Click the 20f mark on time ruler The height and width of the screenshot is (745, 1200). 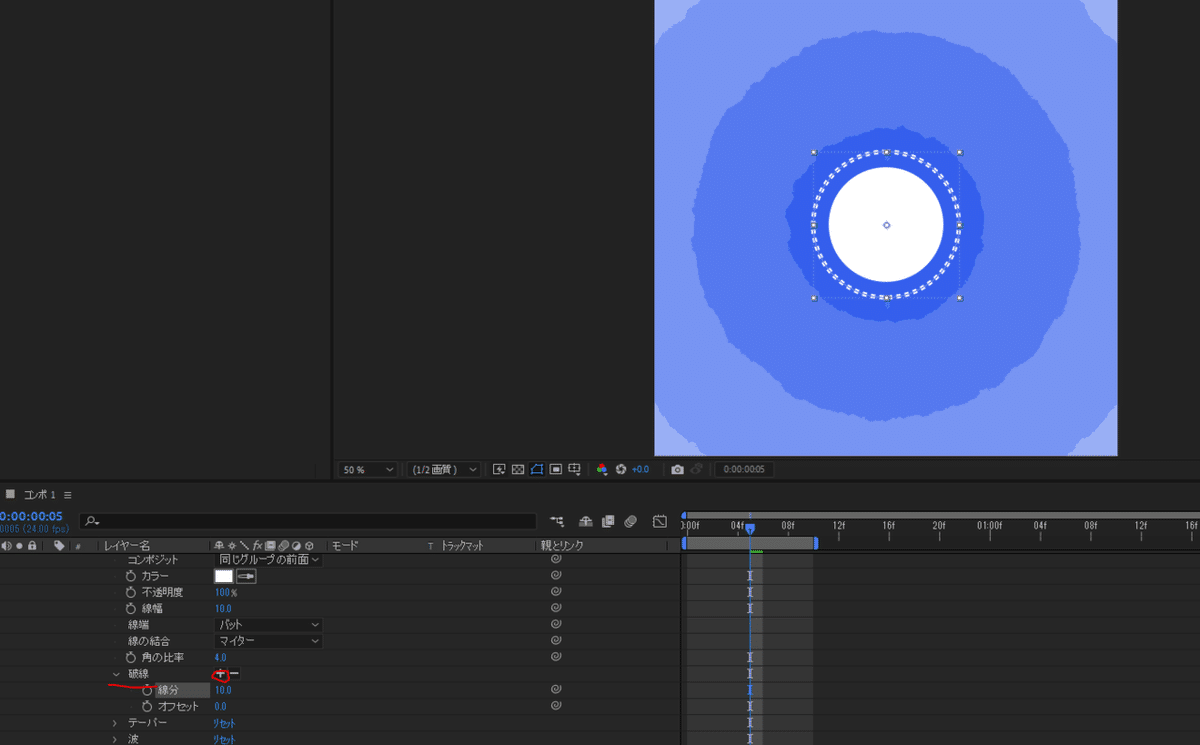939,525
